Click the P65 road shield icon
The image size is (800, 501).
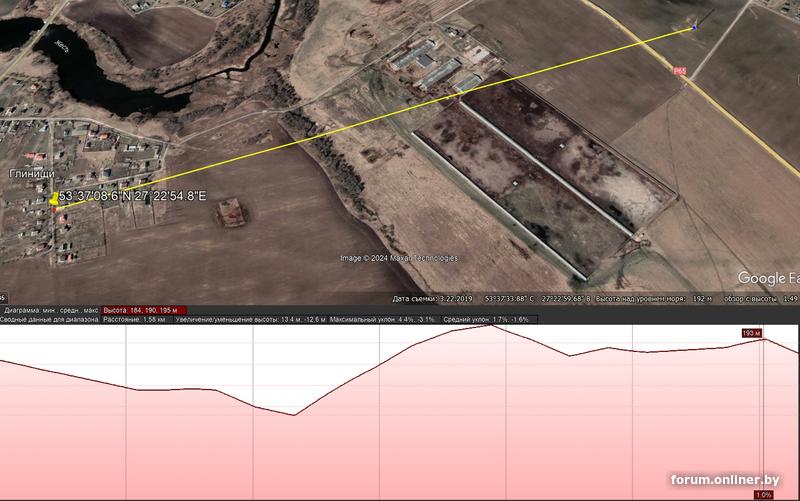(680, 71)
